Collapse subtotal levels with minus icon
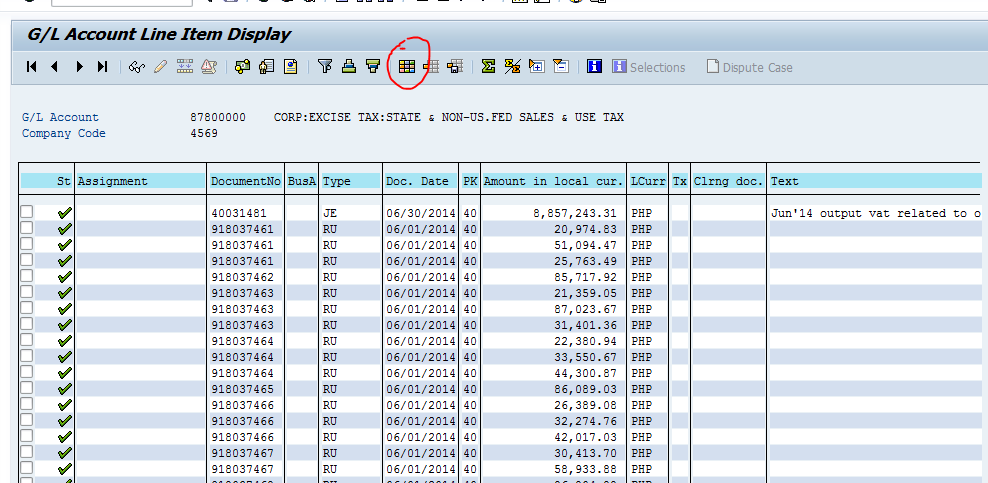 [x=561, y=65]
